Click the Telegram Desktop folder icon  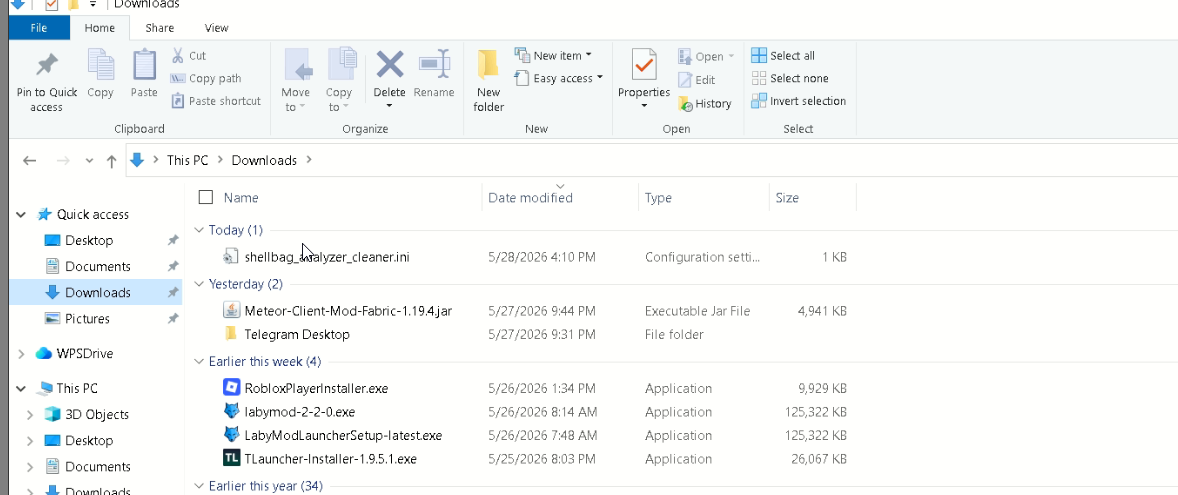pos(231,334)
